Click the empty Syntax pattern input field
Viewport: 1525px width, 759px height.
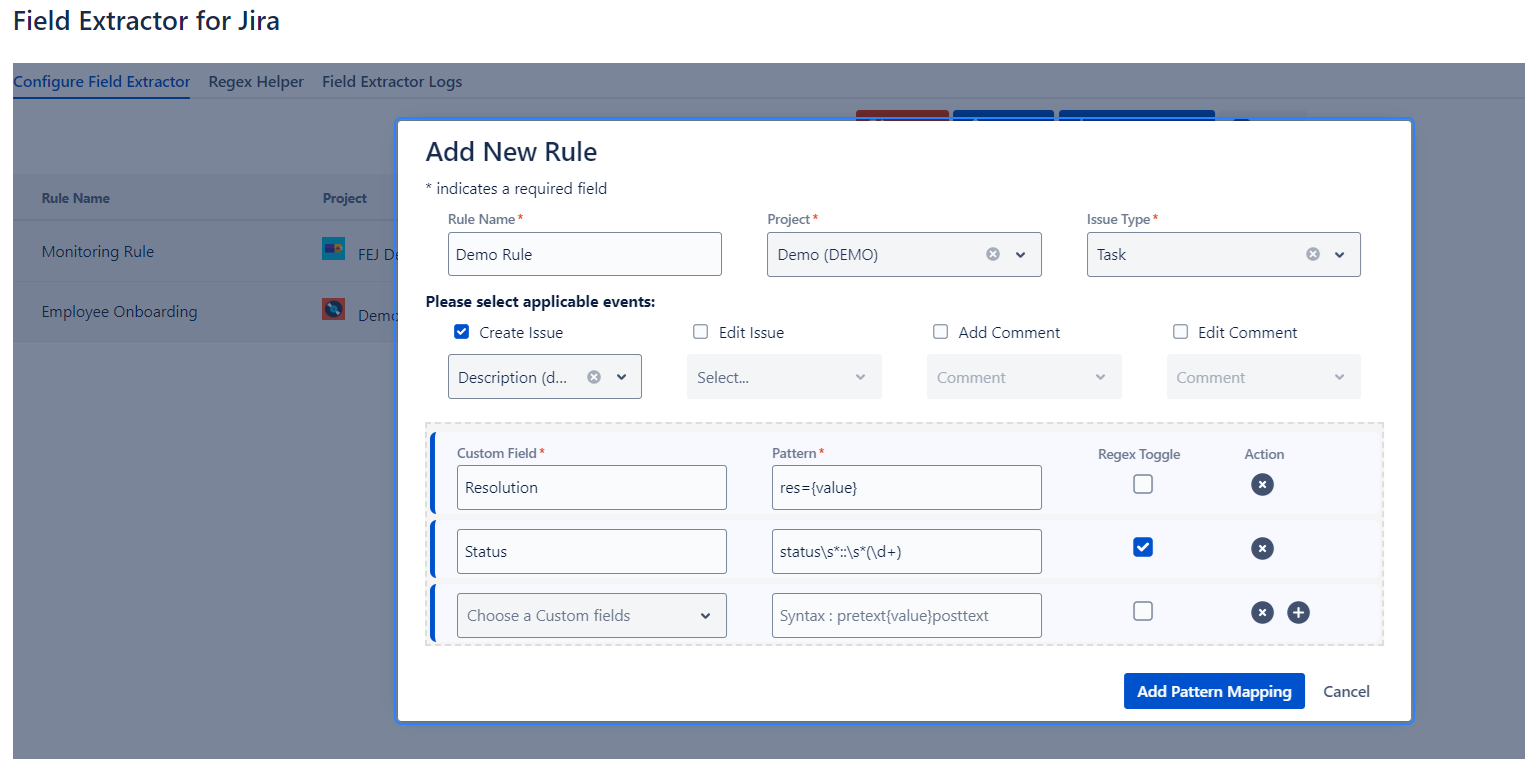(x=907, y=615)
